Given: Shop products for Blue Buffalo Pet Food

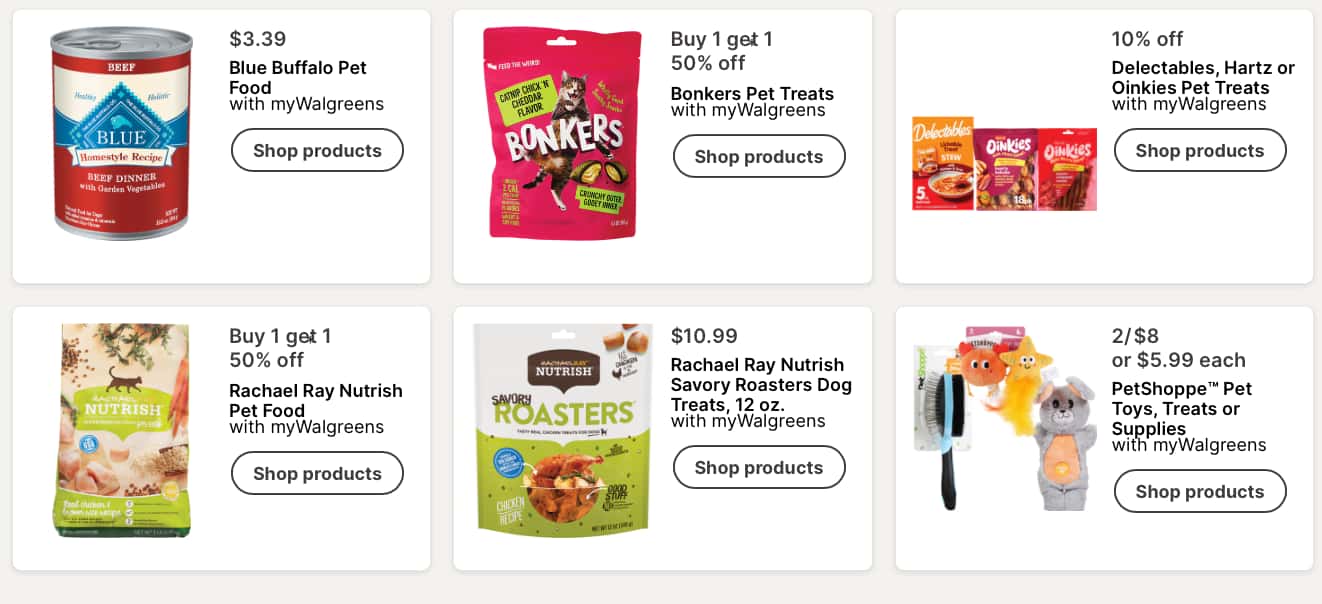Looking at the screenshot, I should click(x=317, y=151).
